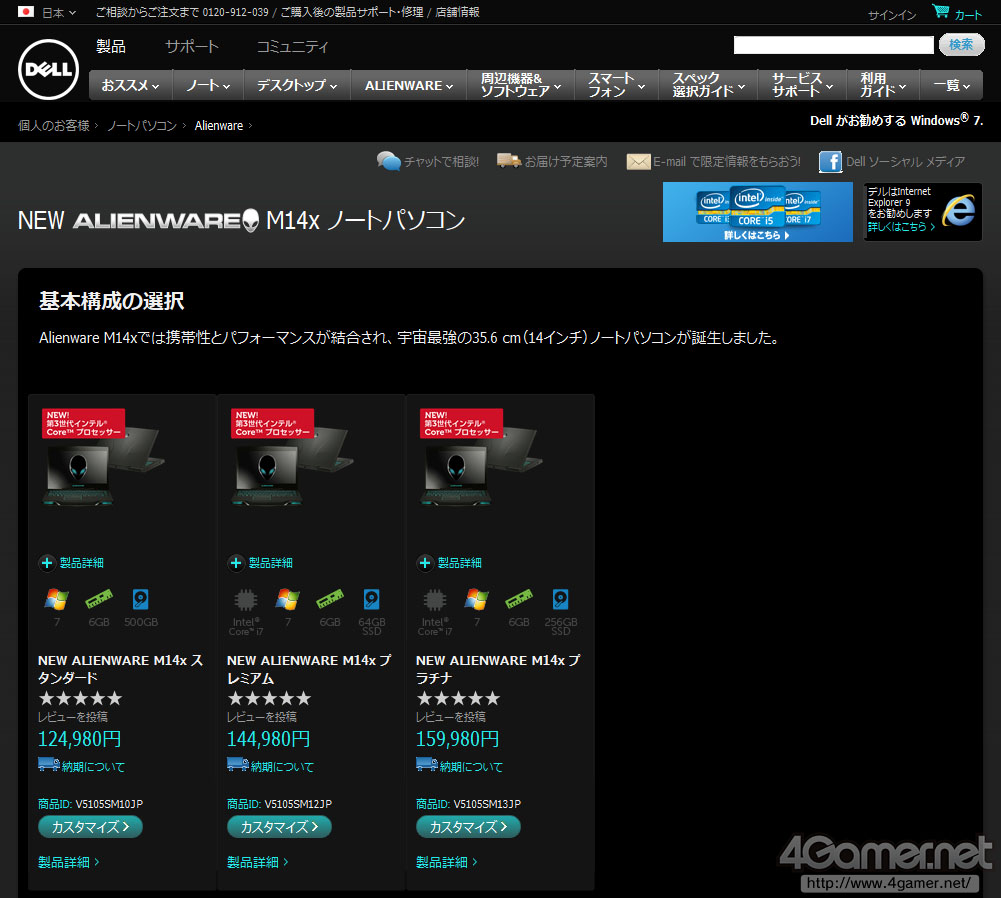The image size is (1001, 898).
Task: Expand the スマートフォン menu
Action: [x=616, y=85]
